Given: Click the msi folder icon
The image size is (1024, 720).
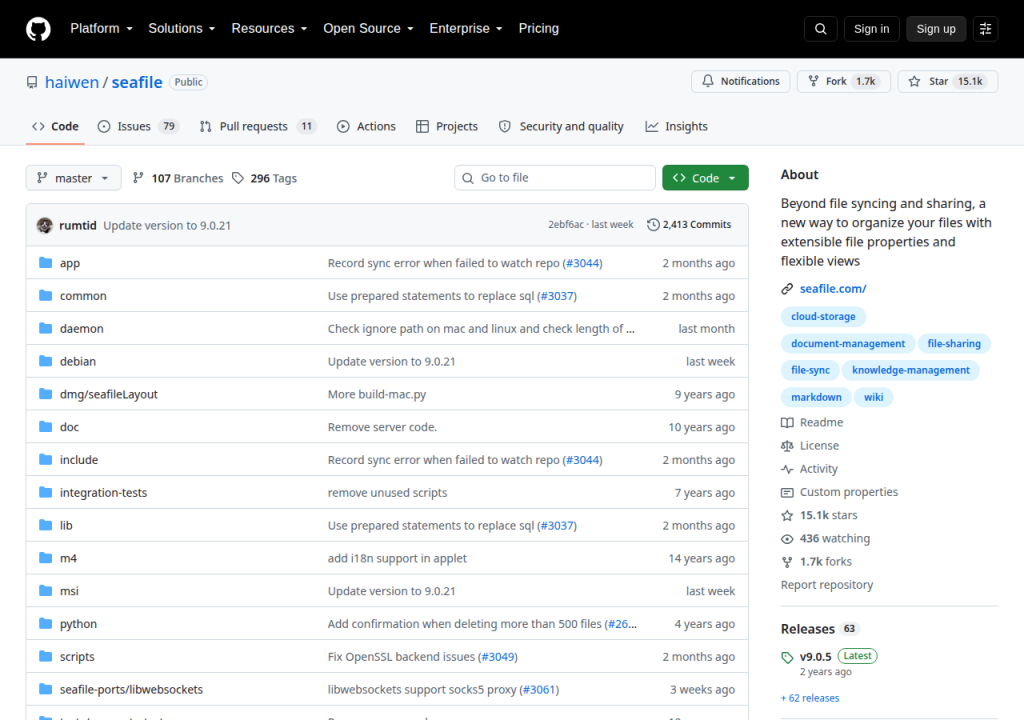Looking at the screenshot, I should (x=45, y=591).
